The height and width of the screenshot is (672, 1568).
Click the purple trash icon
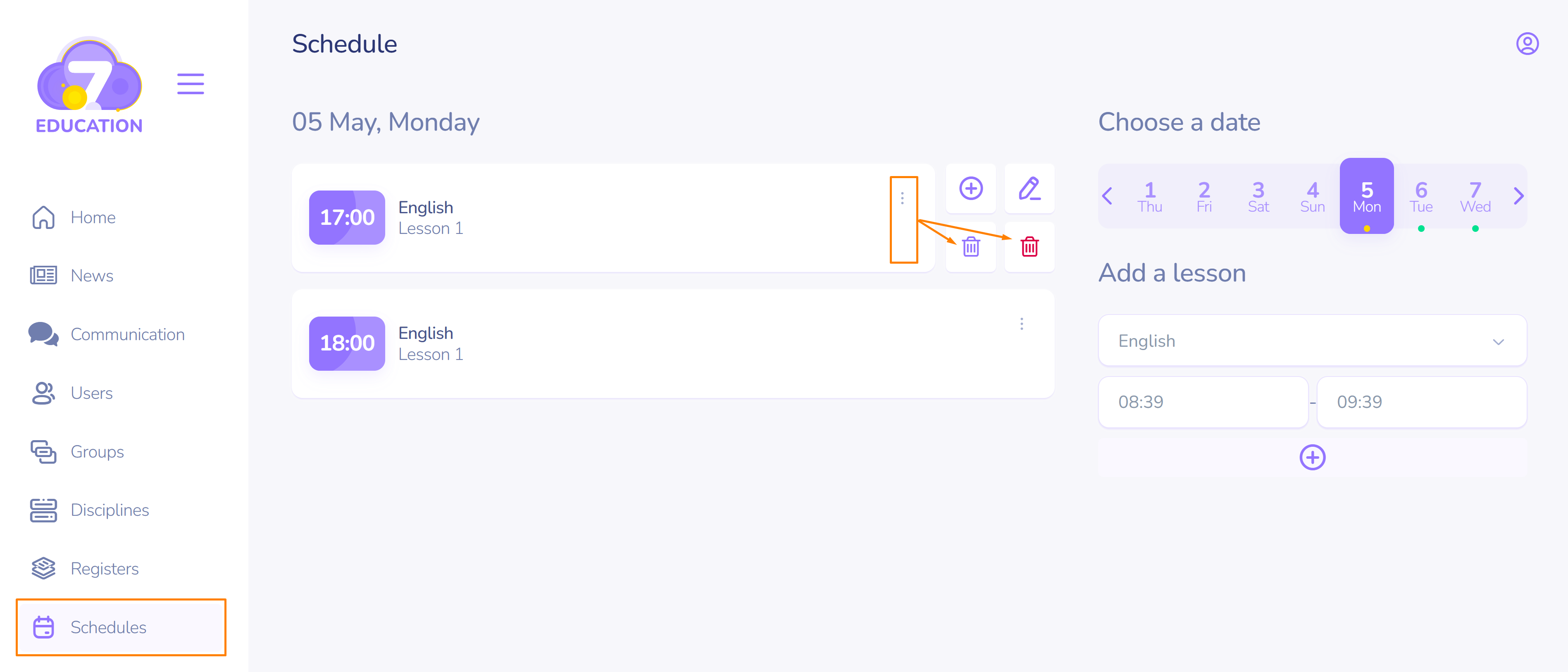(971, 246)
